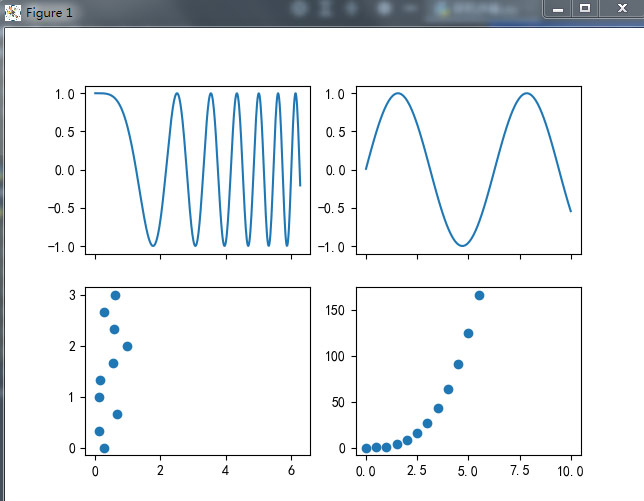Click the first trough of the top-left chirp curve
The image size is (644, 501).
click(152, 245)
